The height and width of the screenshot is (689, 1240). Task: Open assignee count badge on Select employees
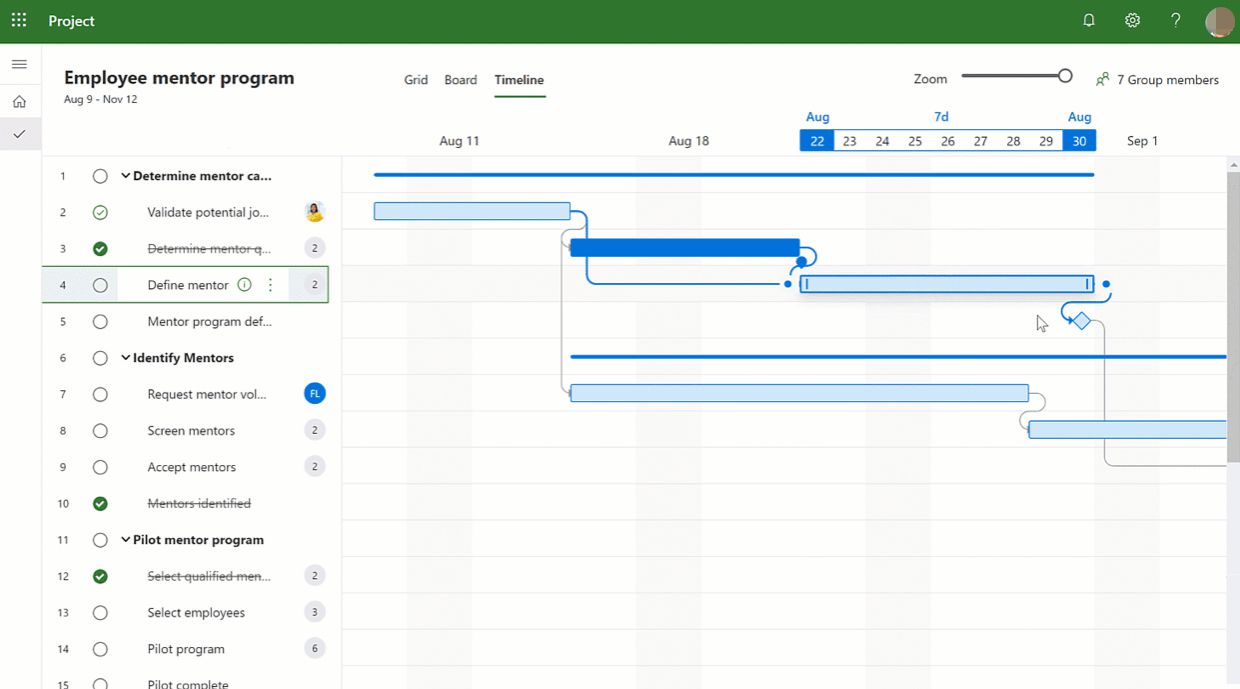pos(315,612)
